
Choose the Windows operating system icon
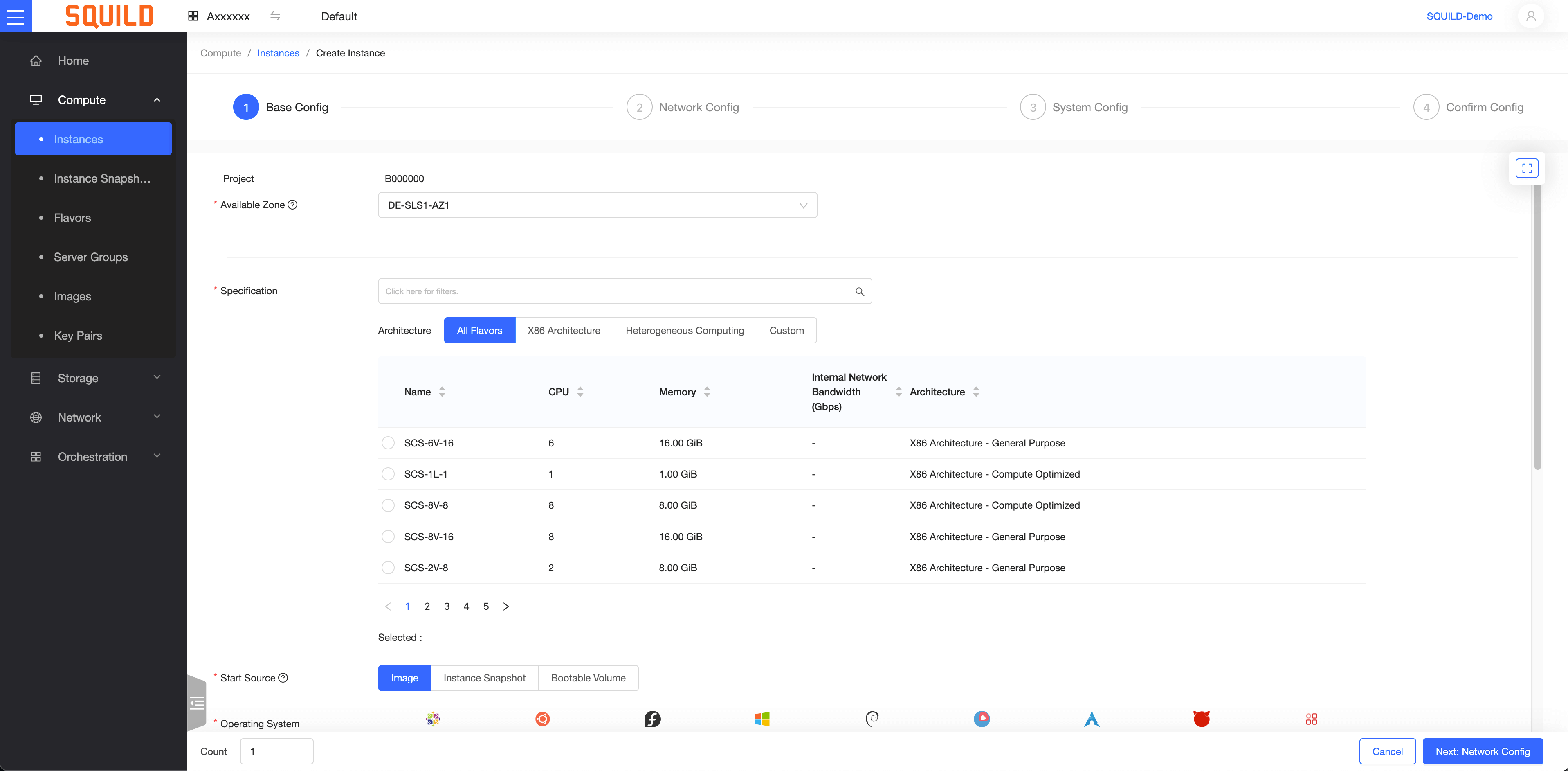tap(762, 719)
